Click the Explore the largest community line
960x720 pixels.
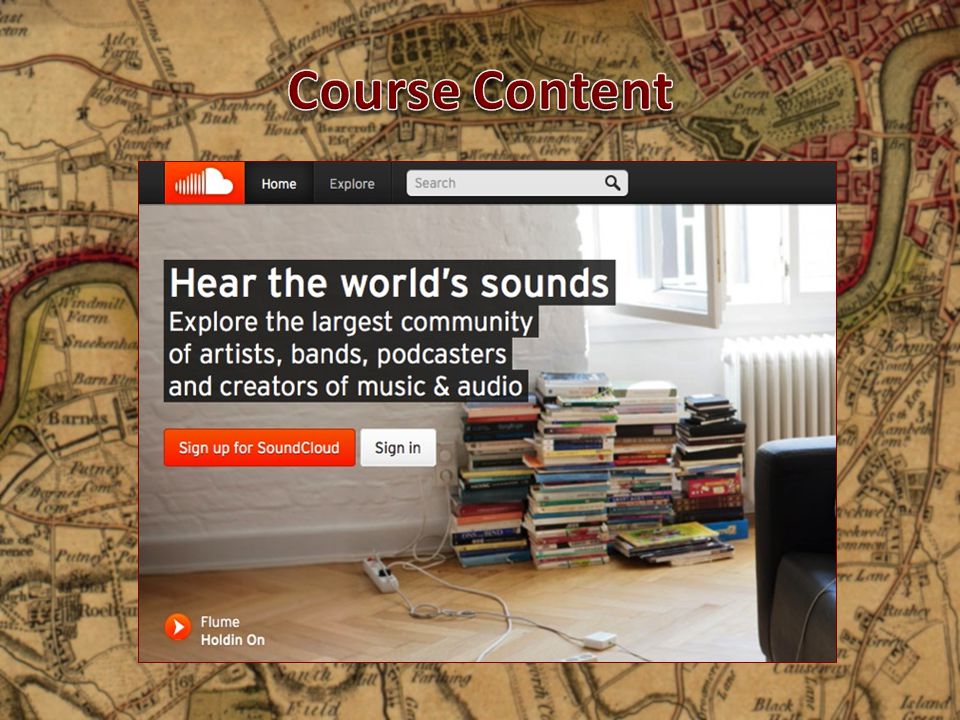tap(351, 321)
